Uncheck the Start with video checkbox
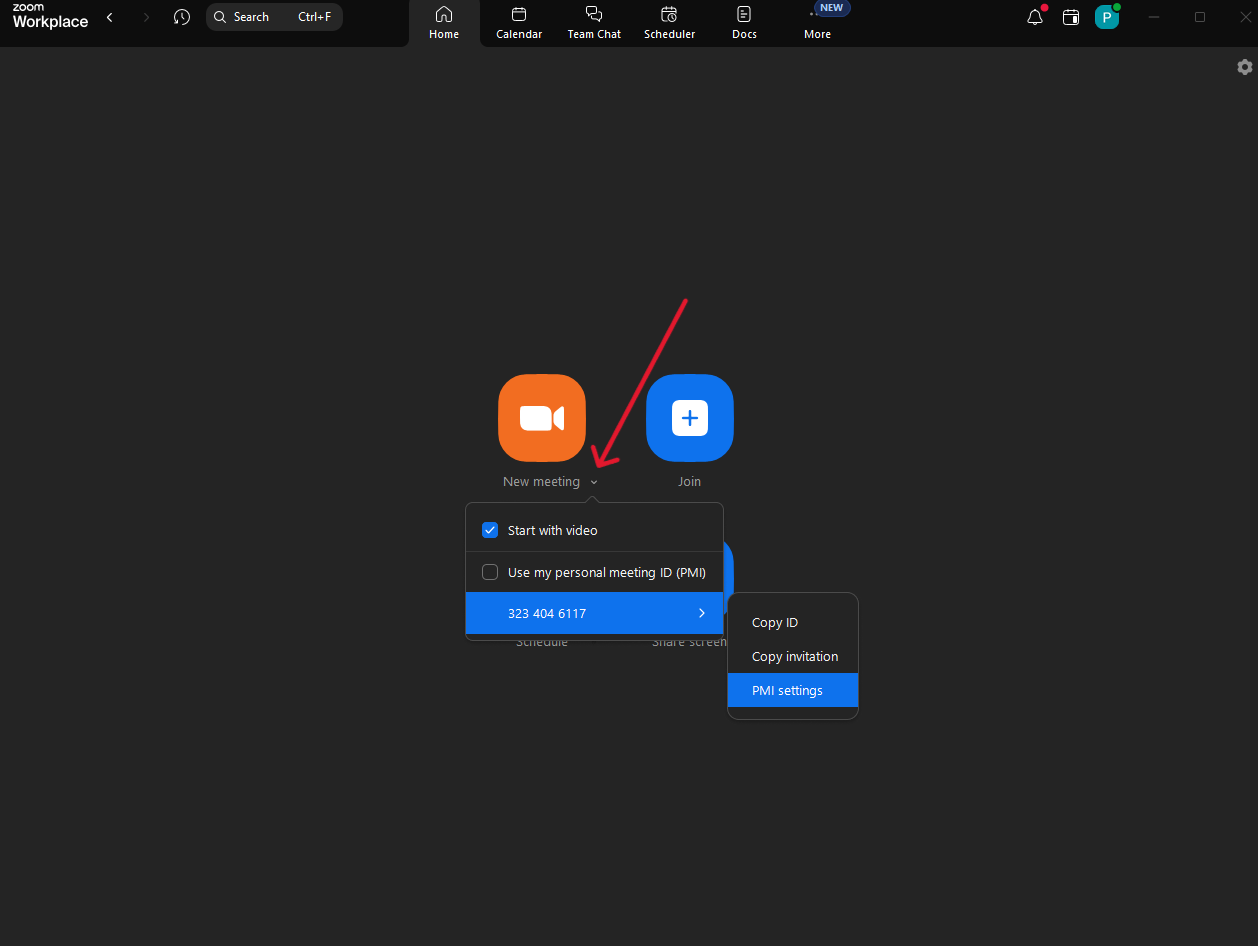Viewport: 1258px width, 946px height. (490, 530)
